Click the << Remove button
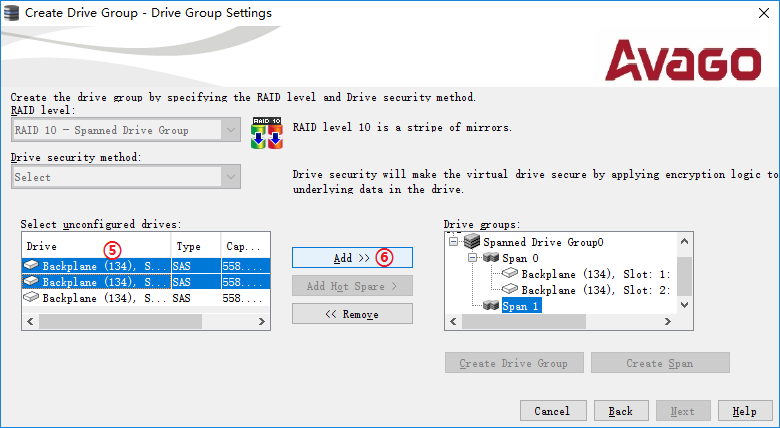Viewport: 780px width, 428px height. coord(352,313)
